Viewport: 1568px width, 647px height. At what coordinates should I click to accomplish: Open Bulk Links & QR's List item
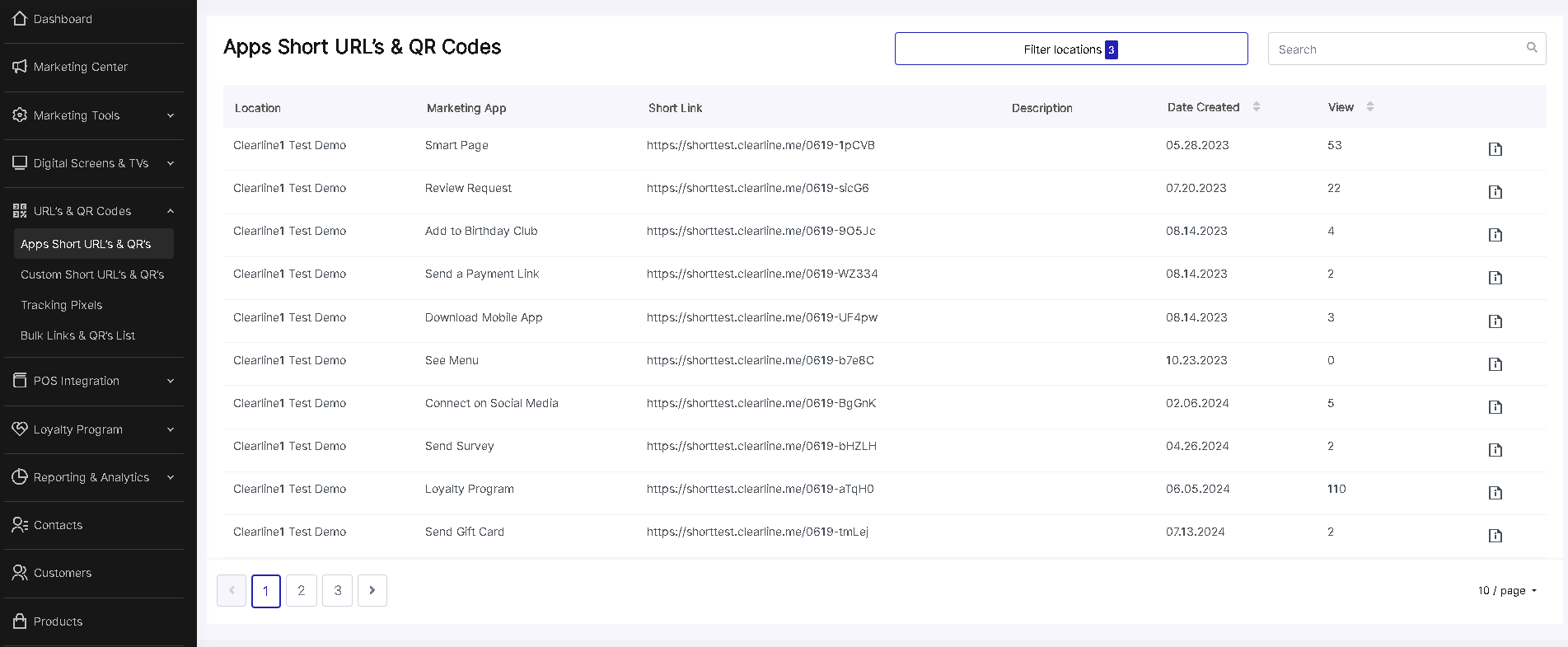pos(78,335)
